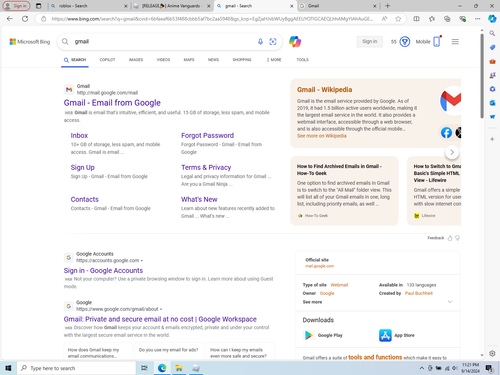Click the Bing Sign in button
The width and height of the screenshot is (500, 375).
tap(370, 41)
